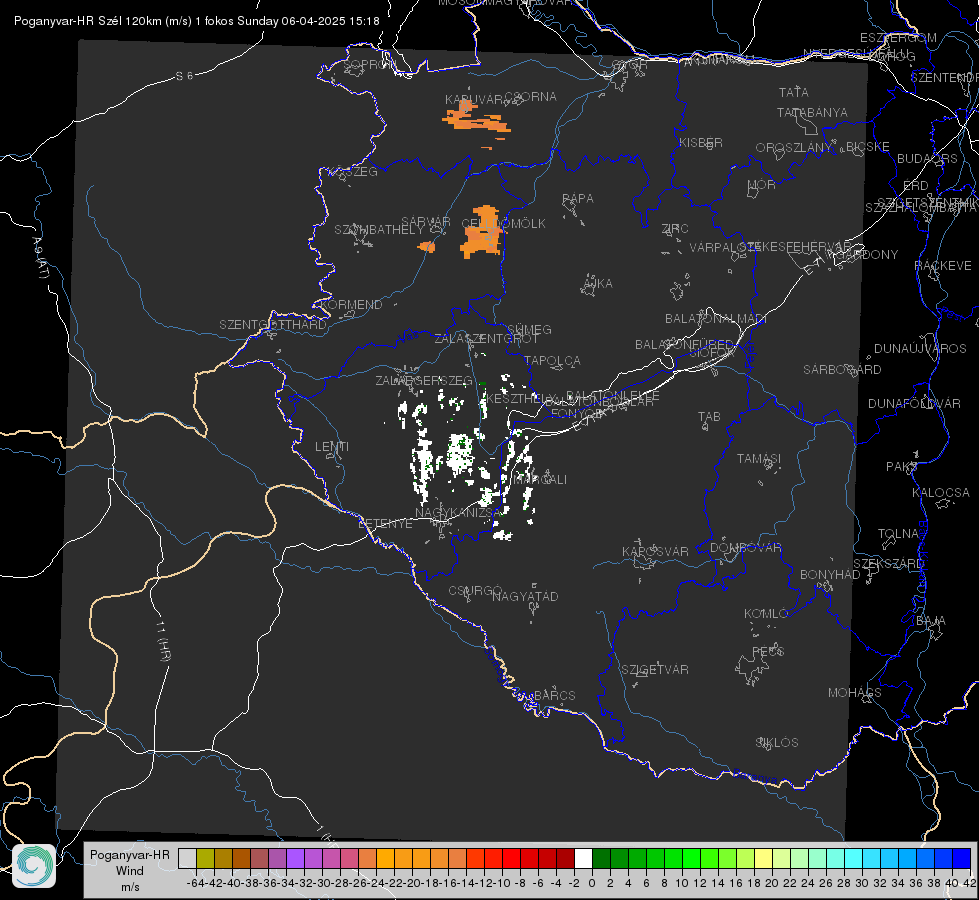
Task: Click the olive swatch between -64 and -42
Action: [x=205, y=858]
